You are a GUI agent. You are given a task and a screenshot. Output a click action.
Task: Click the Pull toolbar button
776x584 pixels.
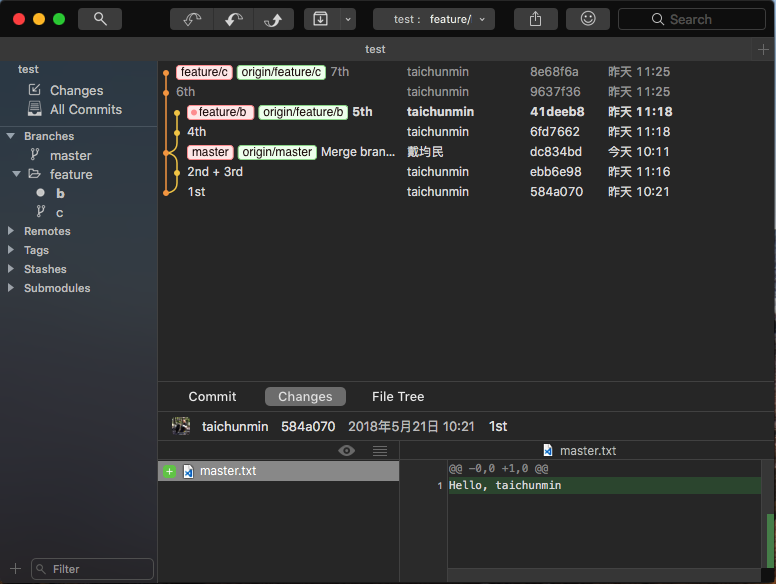232,19
